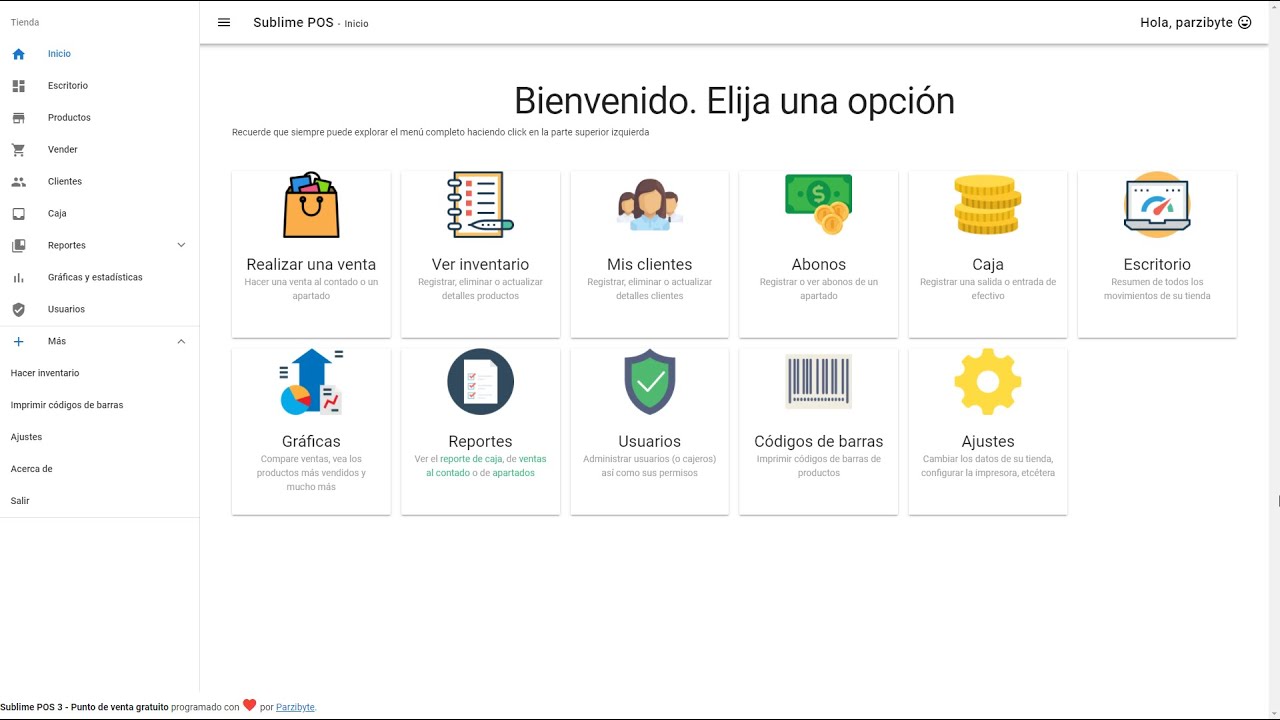Open the Hola, parzibyte user menu
Viewport: 1280px width, 720px height.
tap(1196, 22)
